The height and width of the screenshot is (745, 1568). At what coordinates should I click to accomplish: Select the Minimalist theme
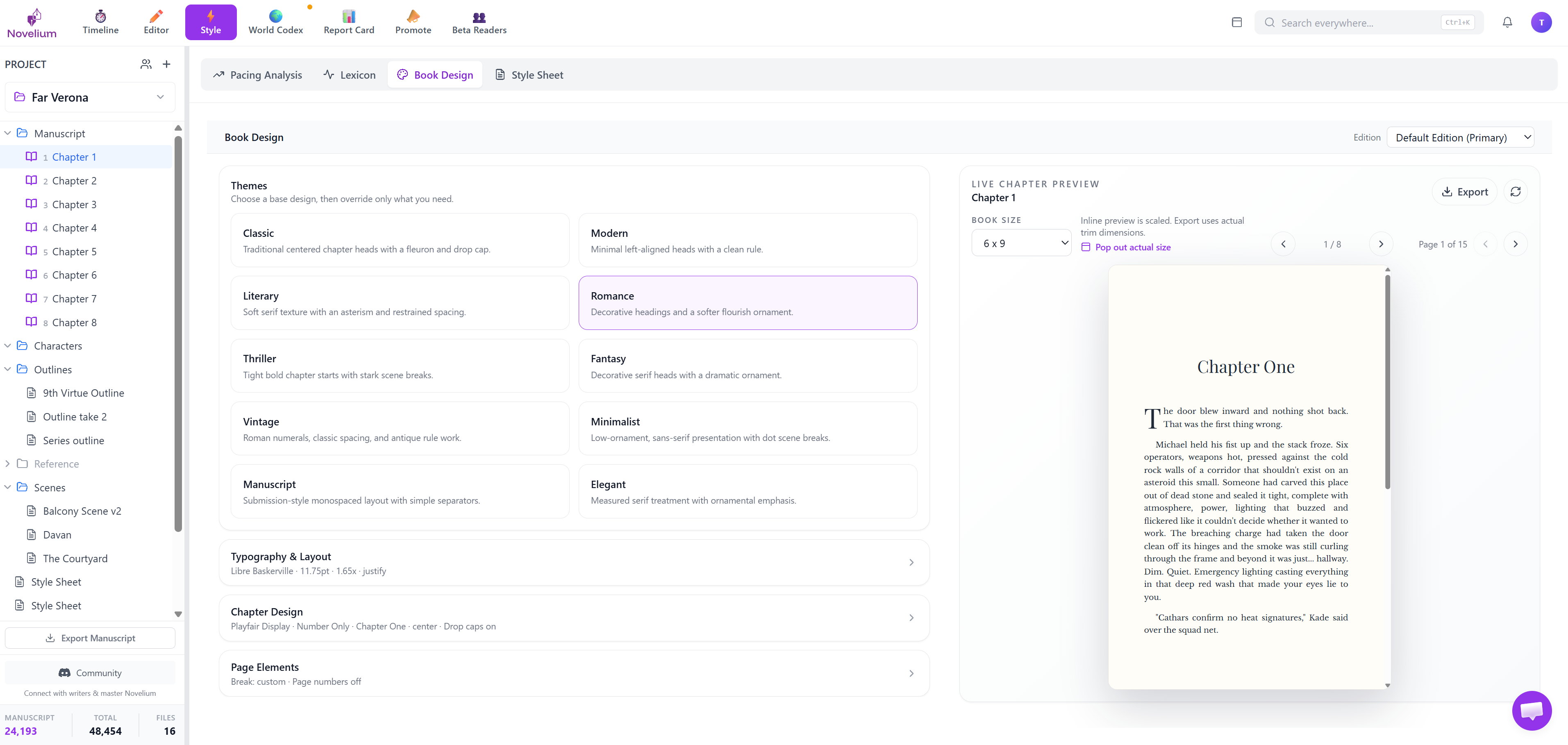tap(748, 428)
